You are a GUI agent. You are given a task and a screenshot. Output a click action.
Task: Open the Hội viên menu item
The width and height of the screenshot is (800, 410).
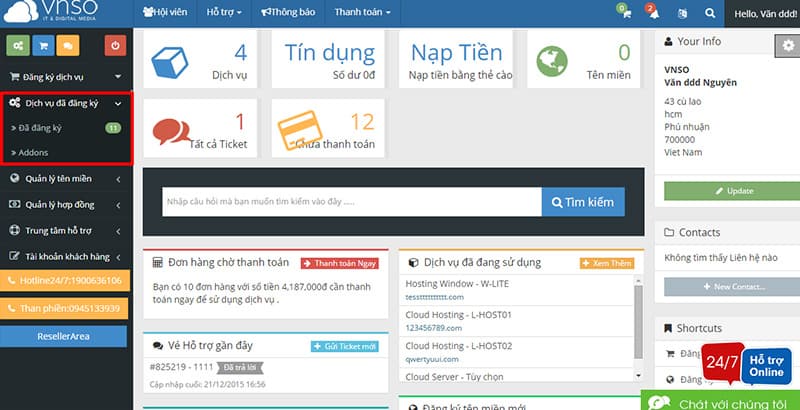(165, 12)
